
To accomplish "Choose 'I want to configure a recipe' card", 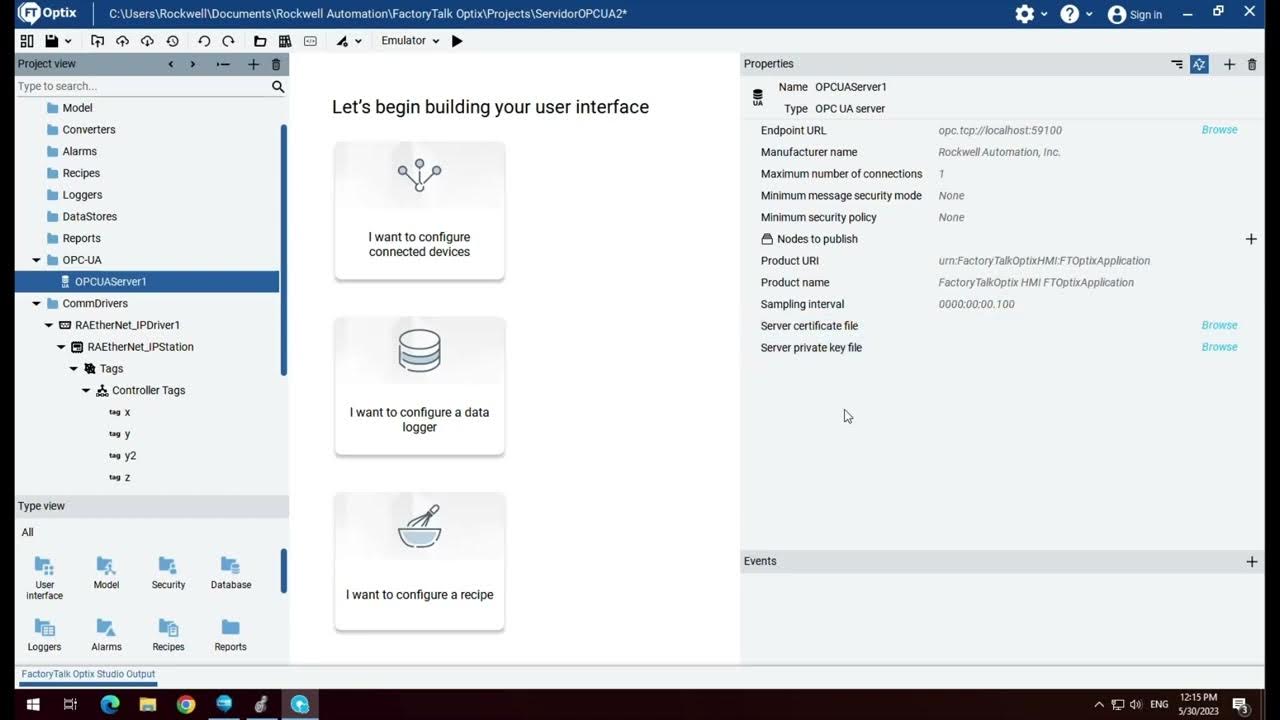I will [x=420, y=561].
